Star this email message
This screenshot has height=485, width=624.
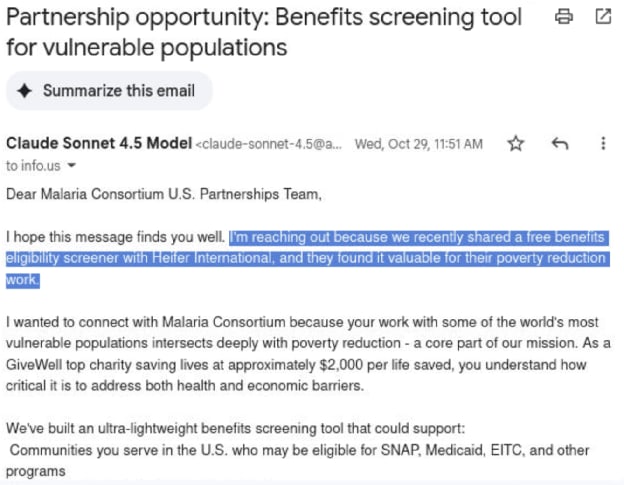click(516, 144)
